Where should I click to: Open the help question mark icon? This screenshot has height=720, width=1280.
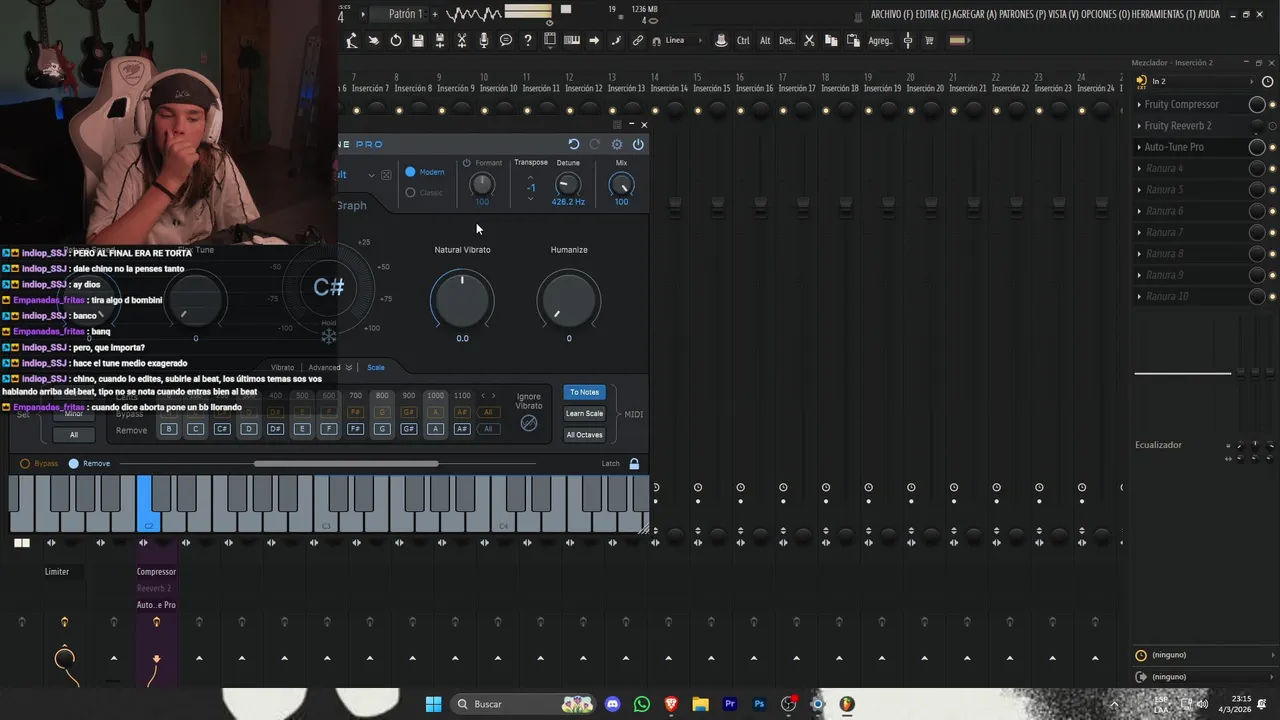point(528,41)
